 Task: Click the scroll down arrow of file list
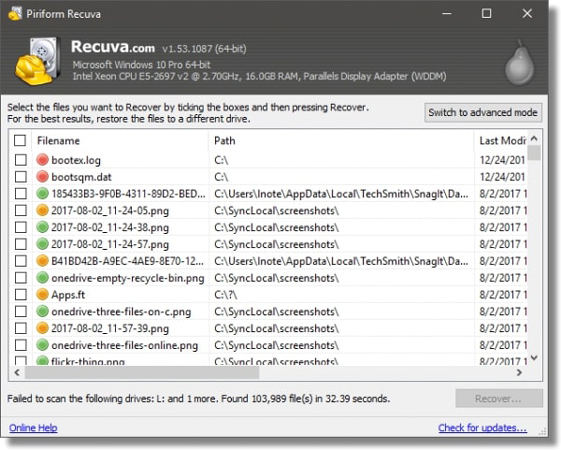point(534,358)
